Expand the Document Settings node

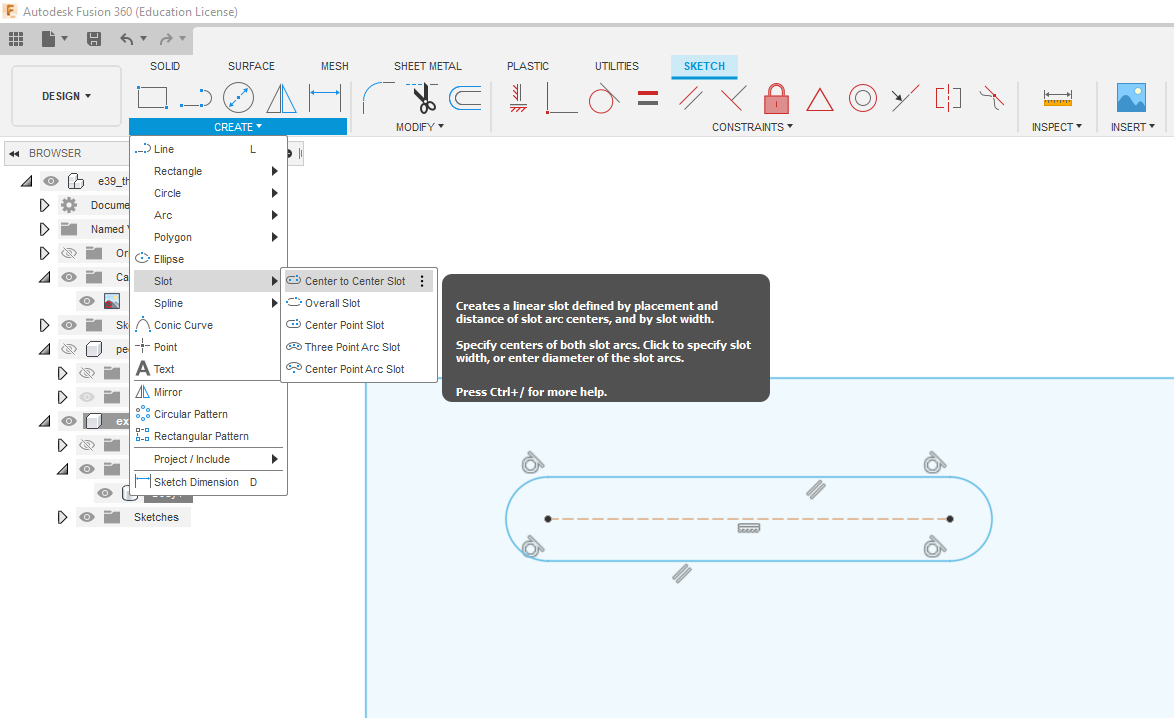pyautogui.click(x=44, y=205)
